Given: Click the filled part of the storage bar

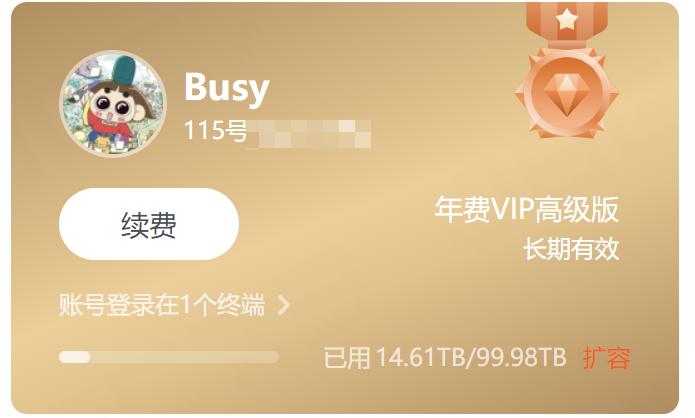Looking at the screenshot, I should click(x=74, y=357).
